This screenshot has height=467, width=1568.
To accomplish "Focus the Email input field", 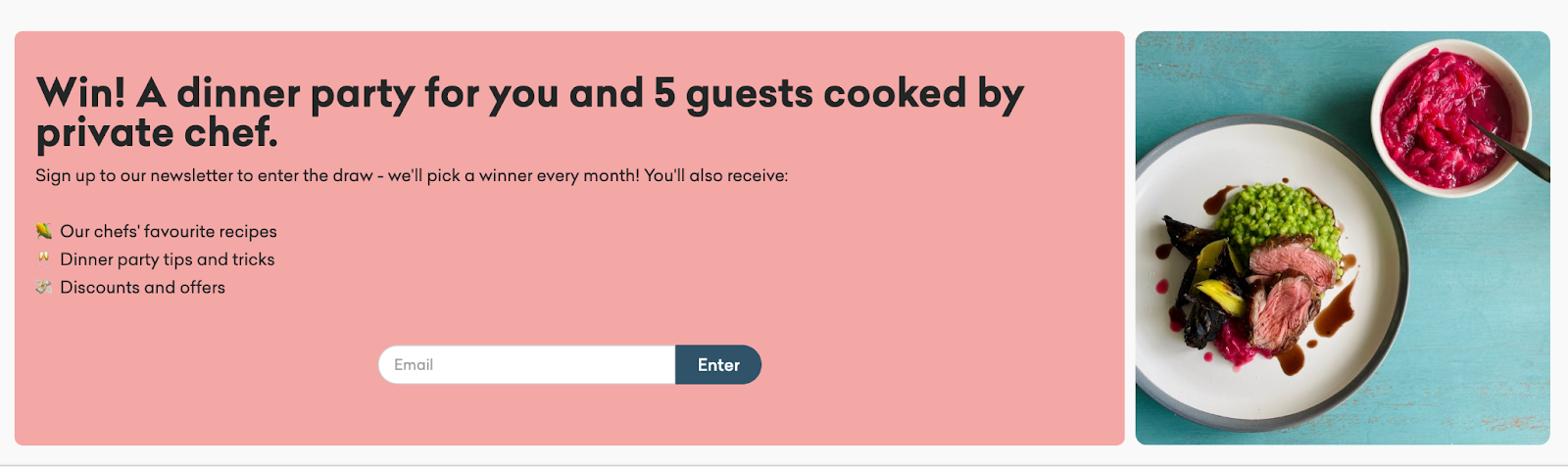I will tap(526, 364).
